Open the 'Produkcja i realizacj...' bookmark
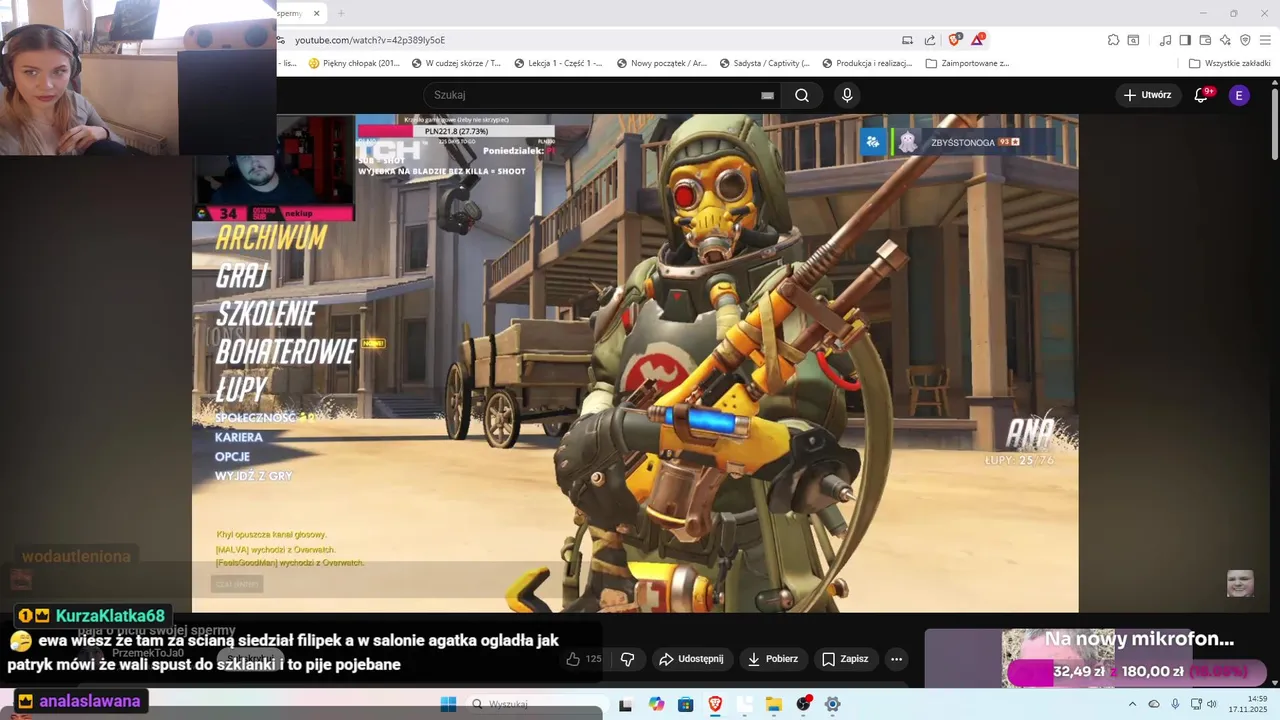This screenshot has width=1280, height=720. [867, 63]
